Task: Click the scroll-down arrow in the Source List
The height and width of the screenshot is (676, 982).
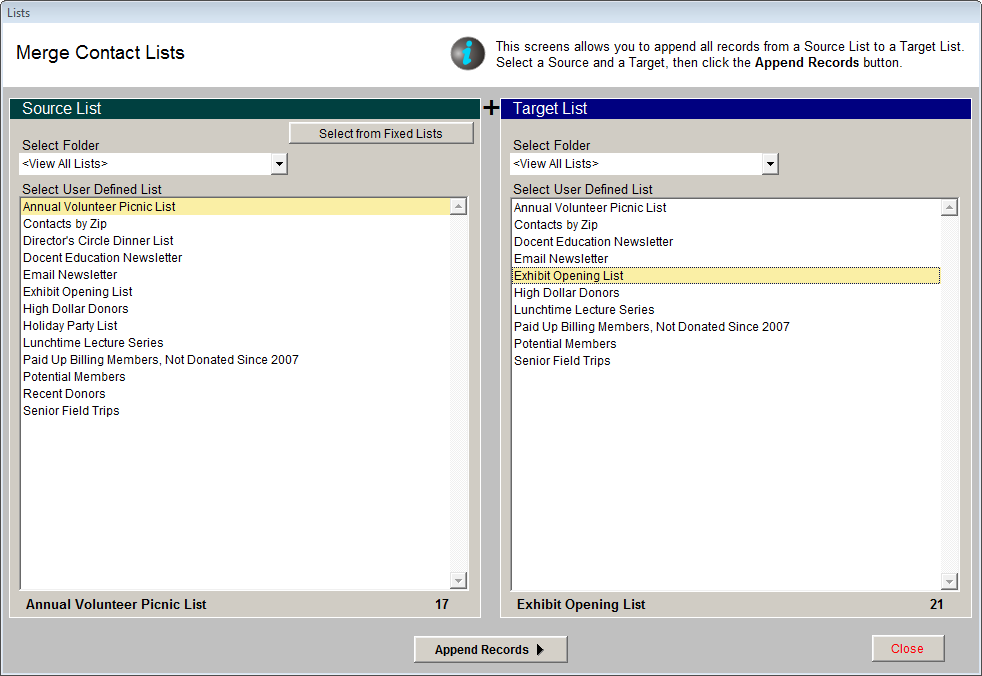Action: click(x=458, y=580)
